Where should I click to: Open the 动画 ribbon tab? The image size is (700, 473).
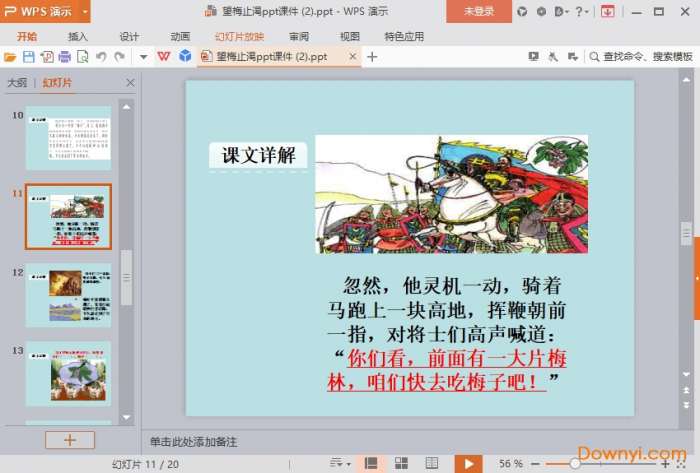coord(180,37)
